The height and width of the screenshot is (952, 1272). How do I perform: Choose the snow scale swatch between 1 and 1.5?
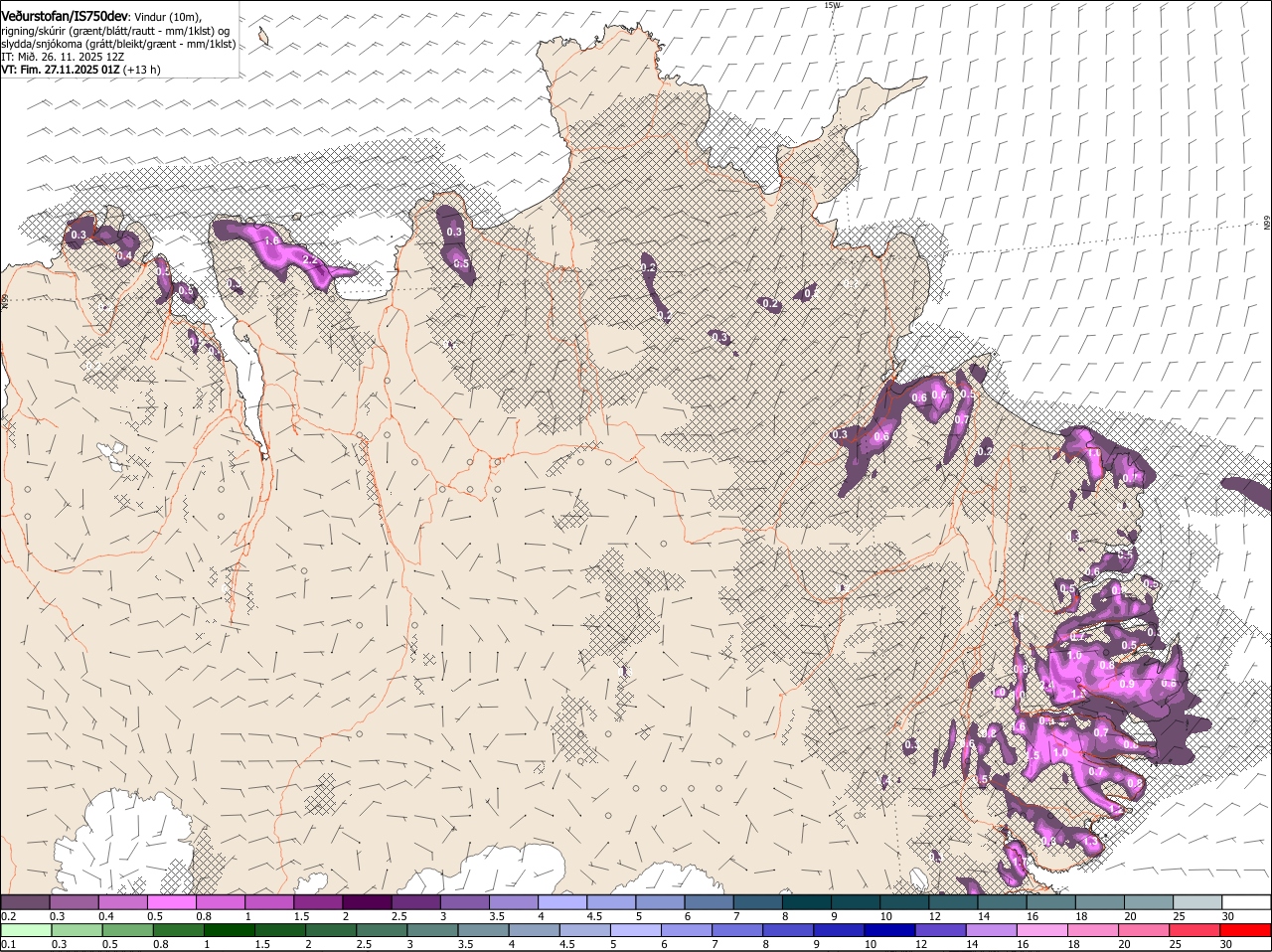[269, 902]
